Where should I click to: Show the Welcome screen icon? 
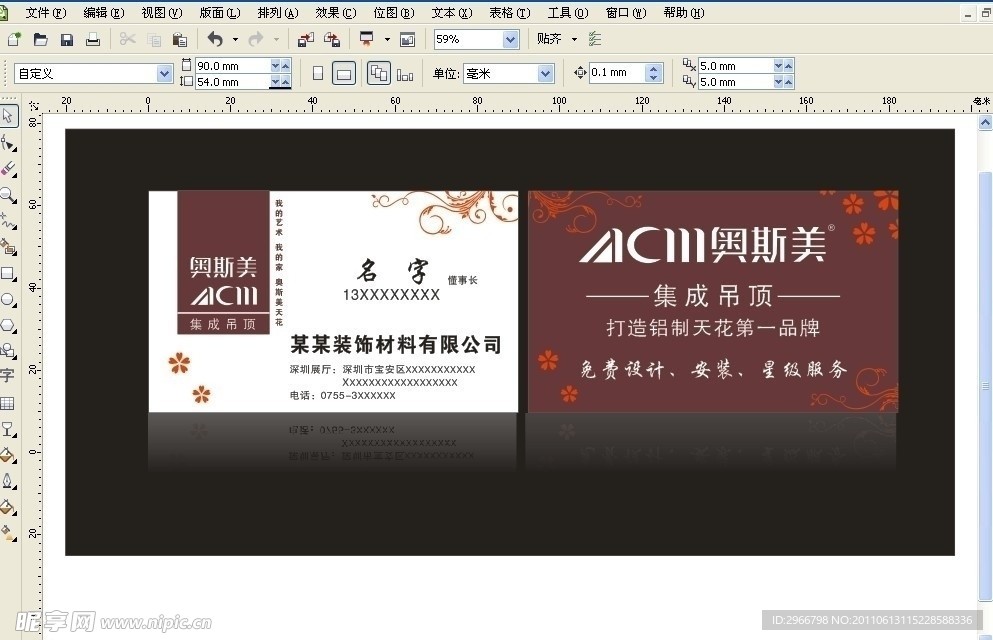[408, 39]
